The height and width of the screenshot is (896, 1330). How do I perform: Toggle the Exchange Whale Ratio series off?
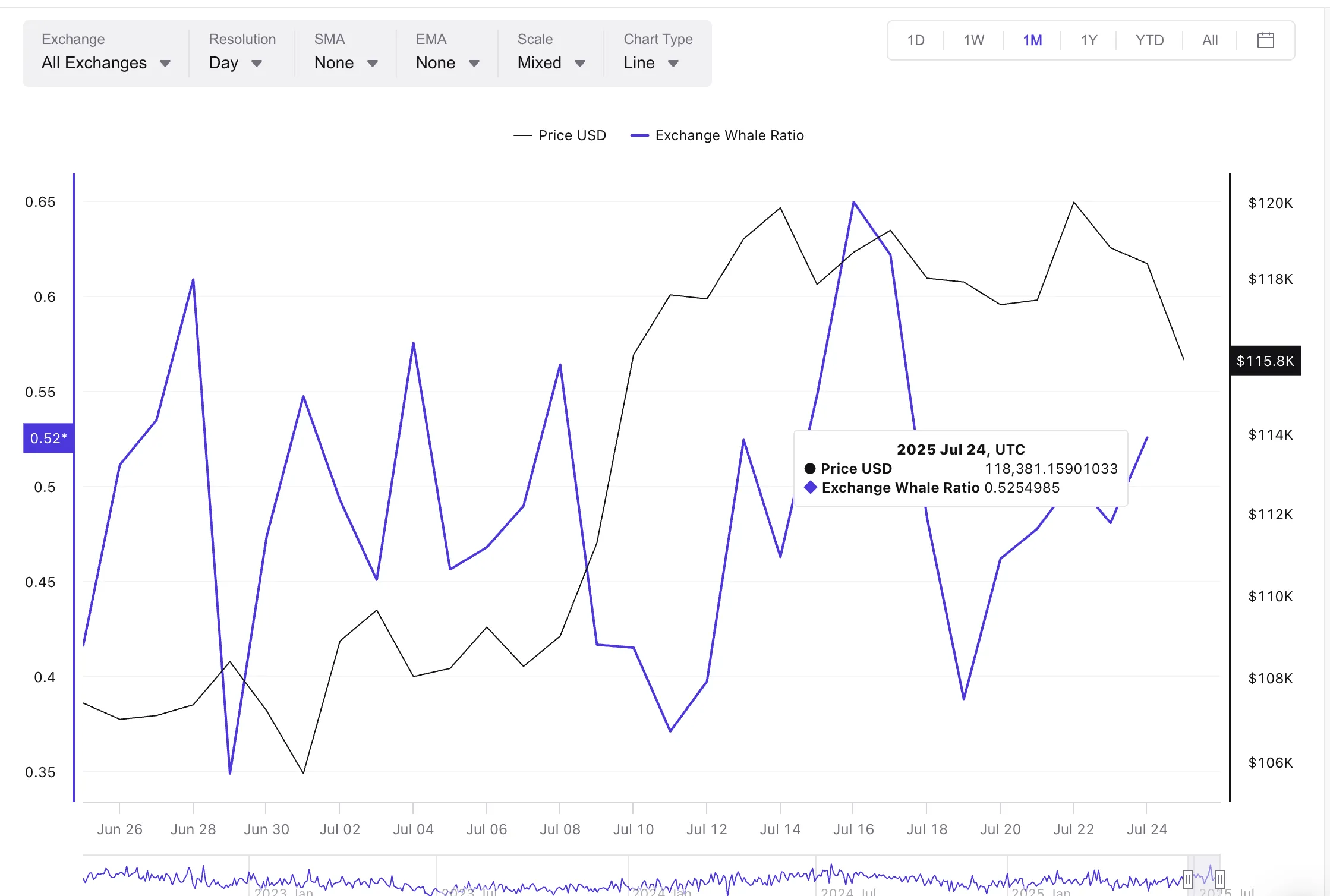click(729, 135)
